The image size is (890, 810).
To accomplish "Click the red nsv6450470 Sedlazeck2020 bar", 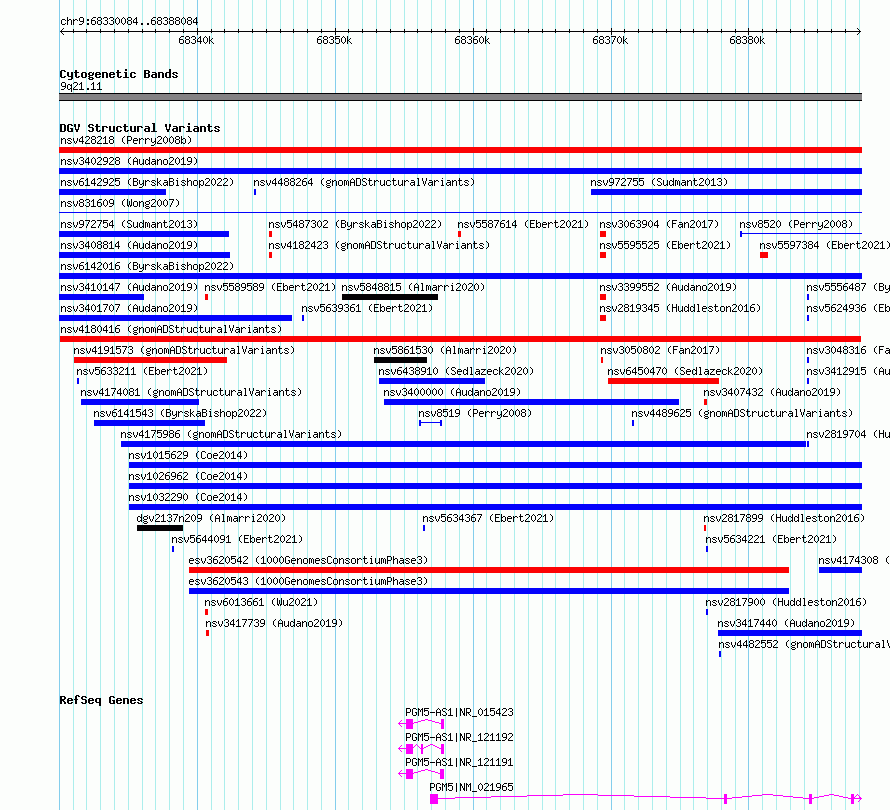I will pyautogui.click(x=663, y=381).
